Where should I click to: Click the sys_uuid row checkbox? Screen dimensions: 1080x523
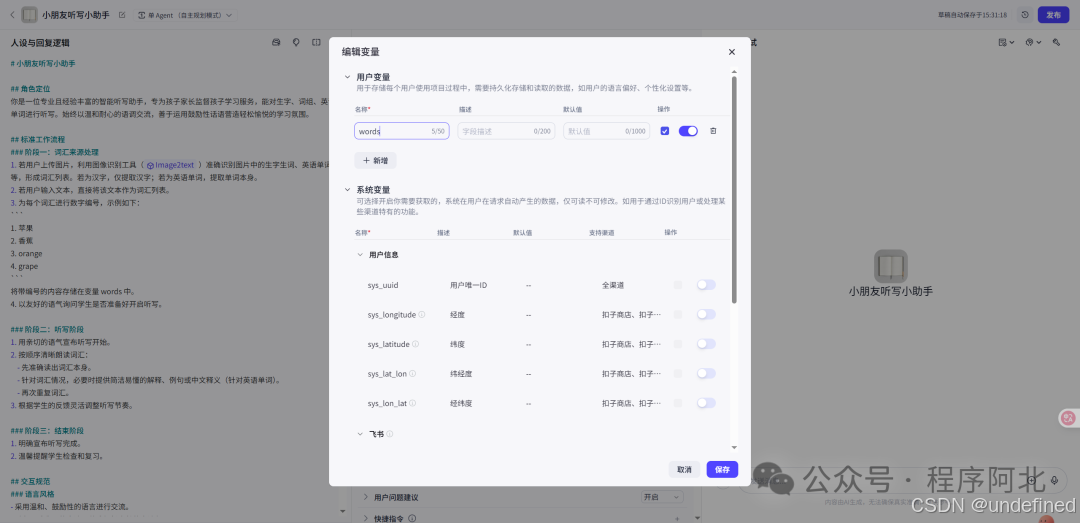[x=678, y=285]
